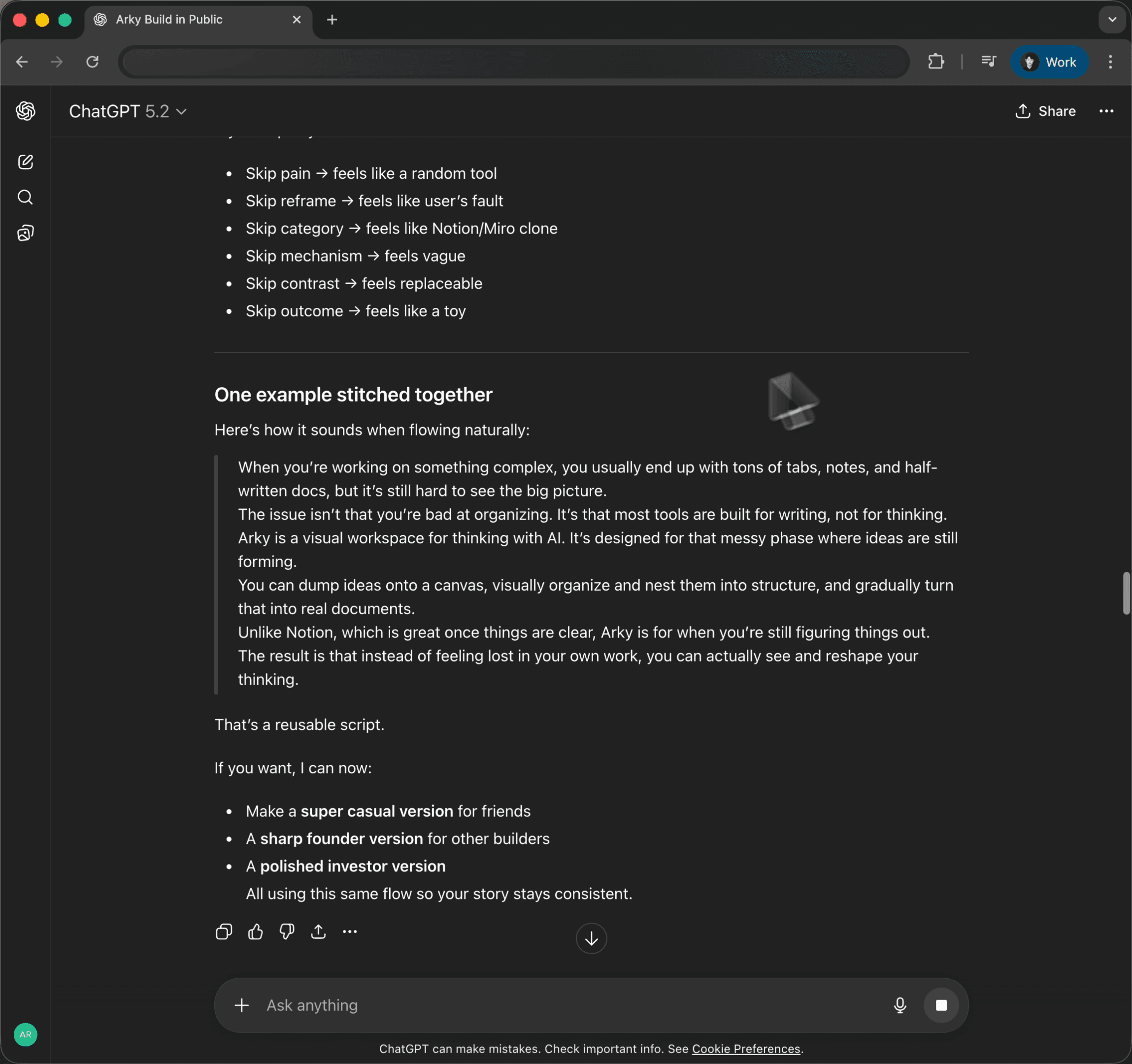Click the new chat pencil icon
1132x1064 pixels.
[26, 162]
